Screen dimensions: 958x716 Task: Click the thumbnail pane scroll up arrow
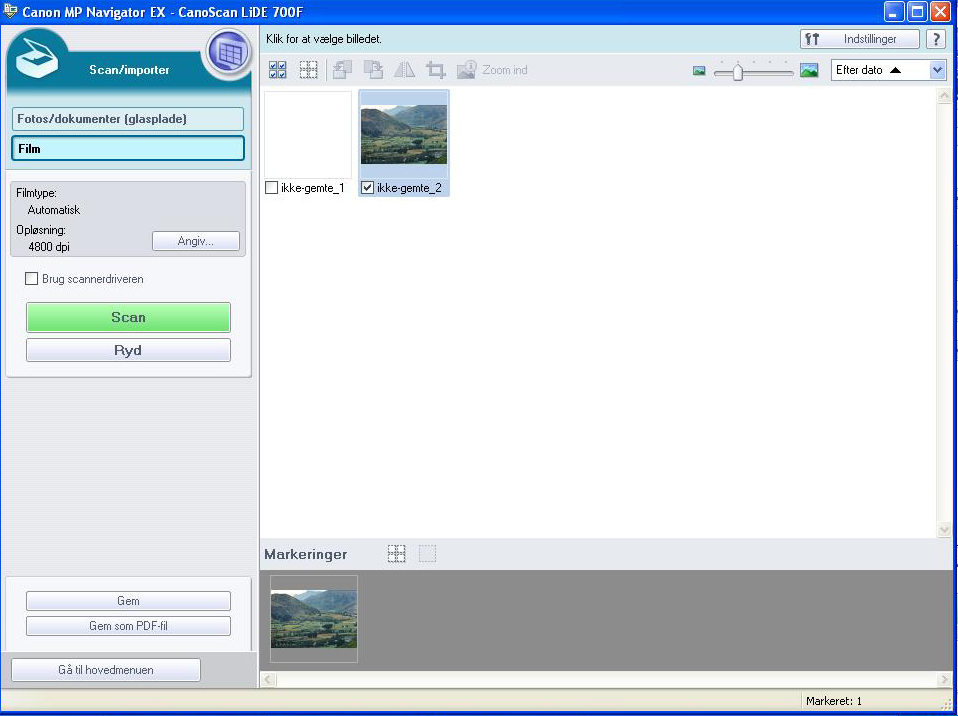point(944,96)
